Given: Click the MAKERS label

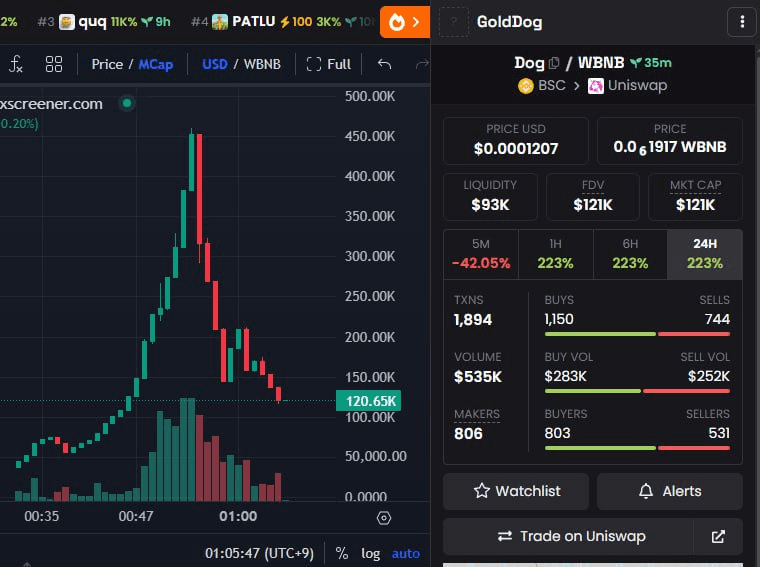Looking at the screenshot, I should 477,414.
